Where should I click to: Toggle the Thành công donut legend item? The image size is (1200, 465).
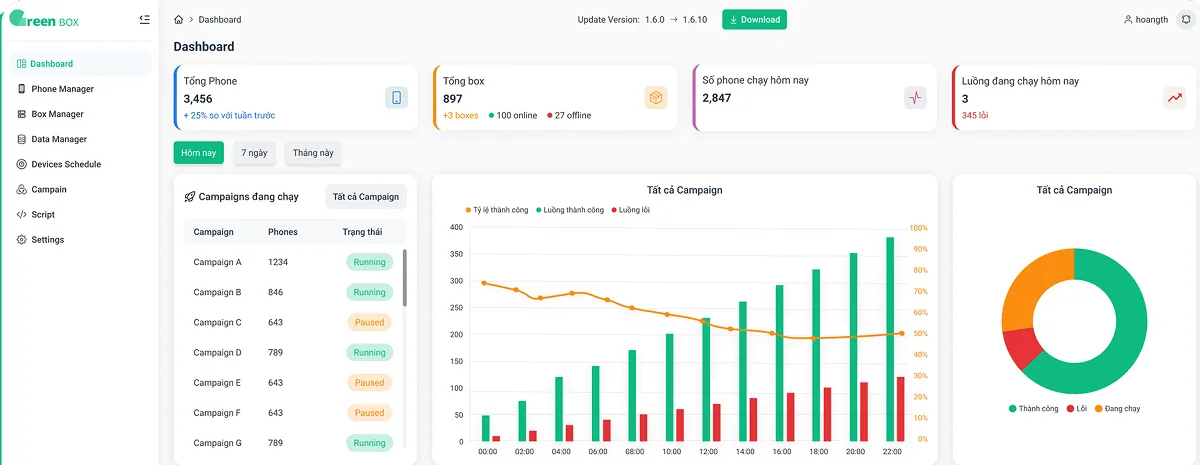1034,409
